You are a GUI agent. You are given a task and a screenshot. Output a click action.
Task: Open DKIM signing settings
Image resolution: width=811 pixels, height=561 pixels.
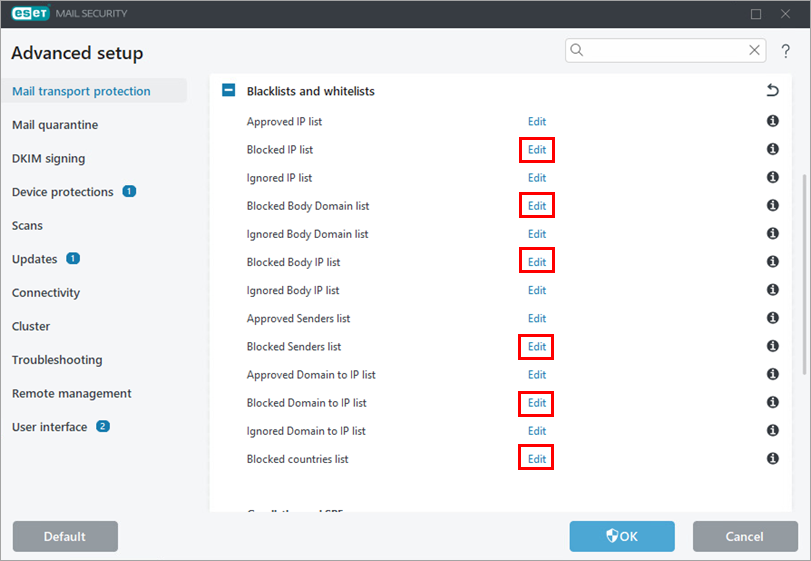point(49,158)
